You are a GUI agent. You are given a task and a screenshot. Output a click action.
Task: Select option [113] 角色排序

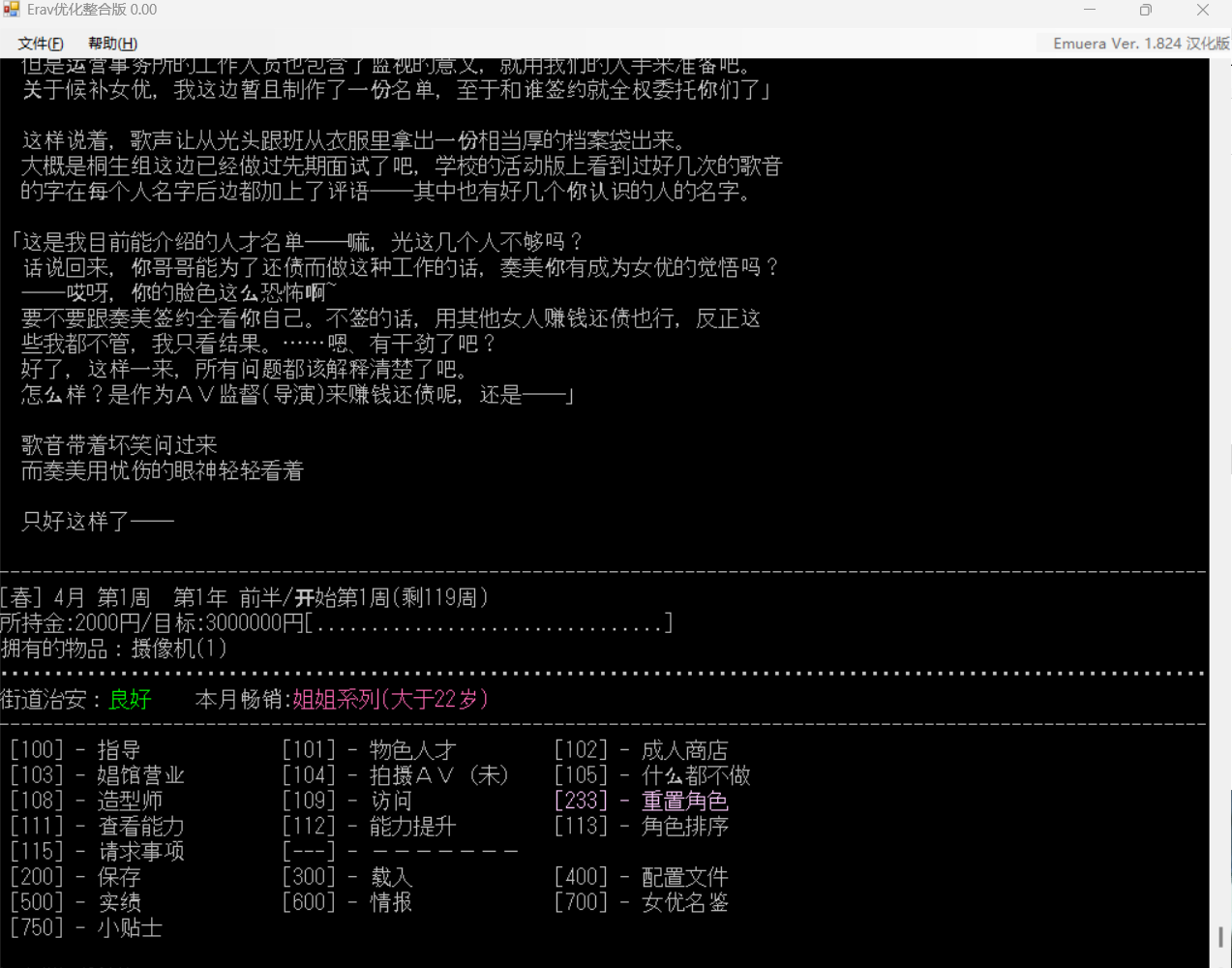(641, 826)
